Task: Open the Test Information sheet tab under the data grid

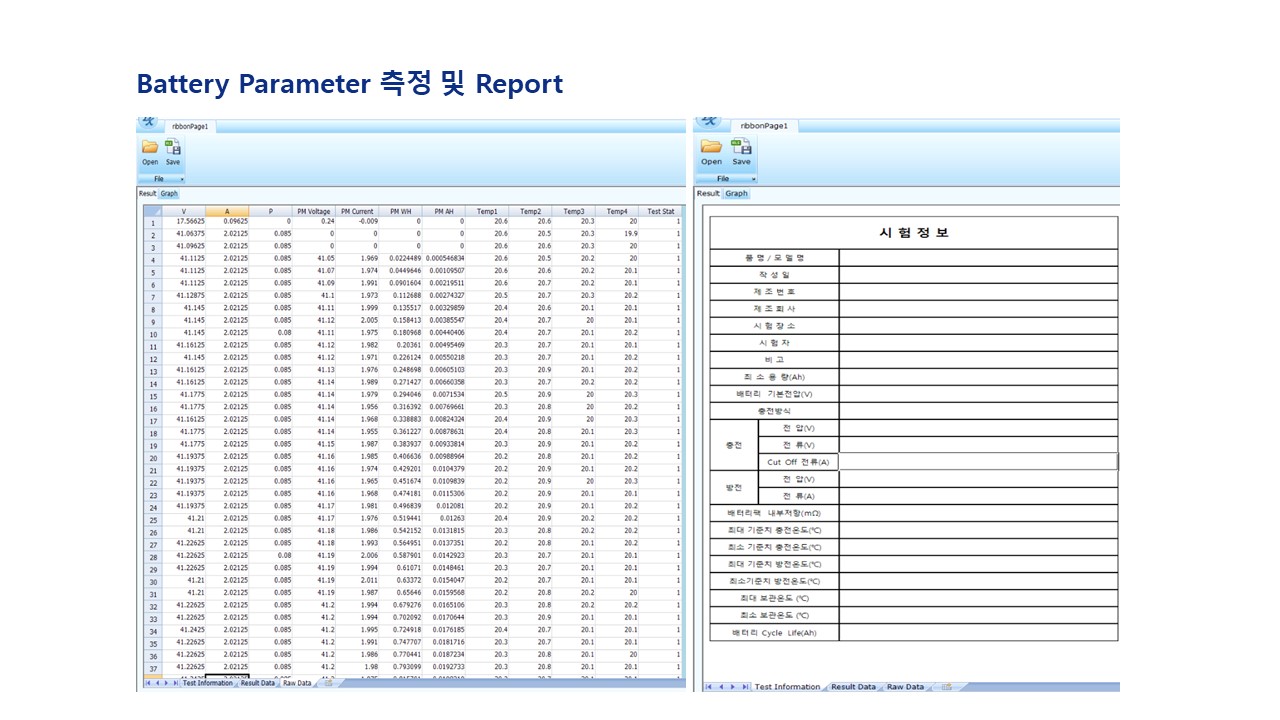Action: point(207,683)
